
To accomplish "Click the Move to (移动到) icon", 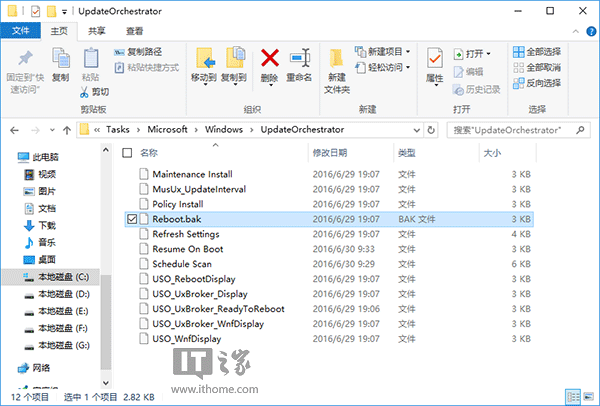I will pyautogui.click(x=205, y=60).
